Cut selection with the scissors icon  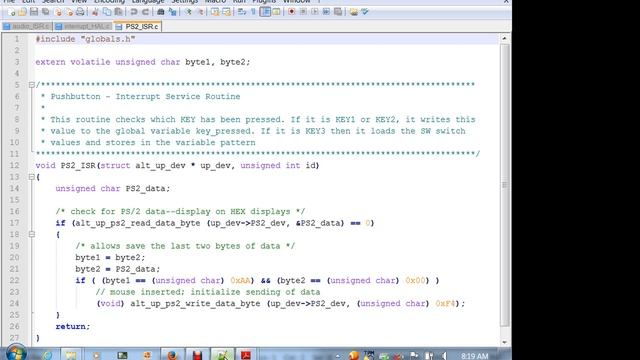point(95,12)
